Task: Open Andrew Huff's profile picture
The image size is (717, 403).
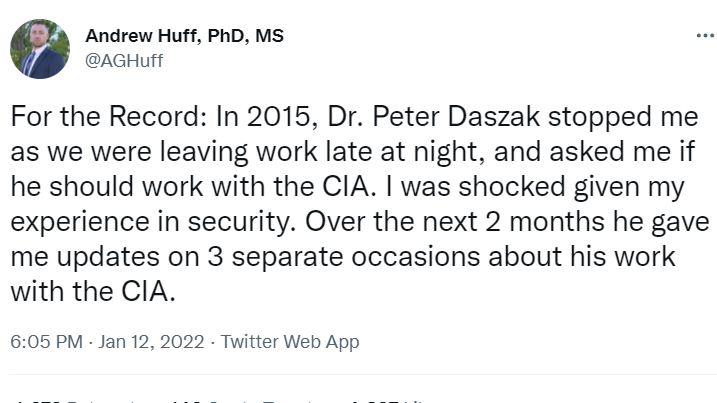Action: pyautogui.click(x=39, y=49)
